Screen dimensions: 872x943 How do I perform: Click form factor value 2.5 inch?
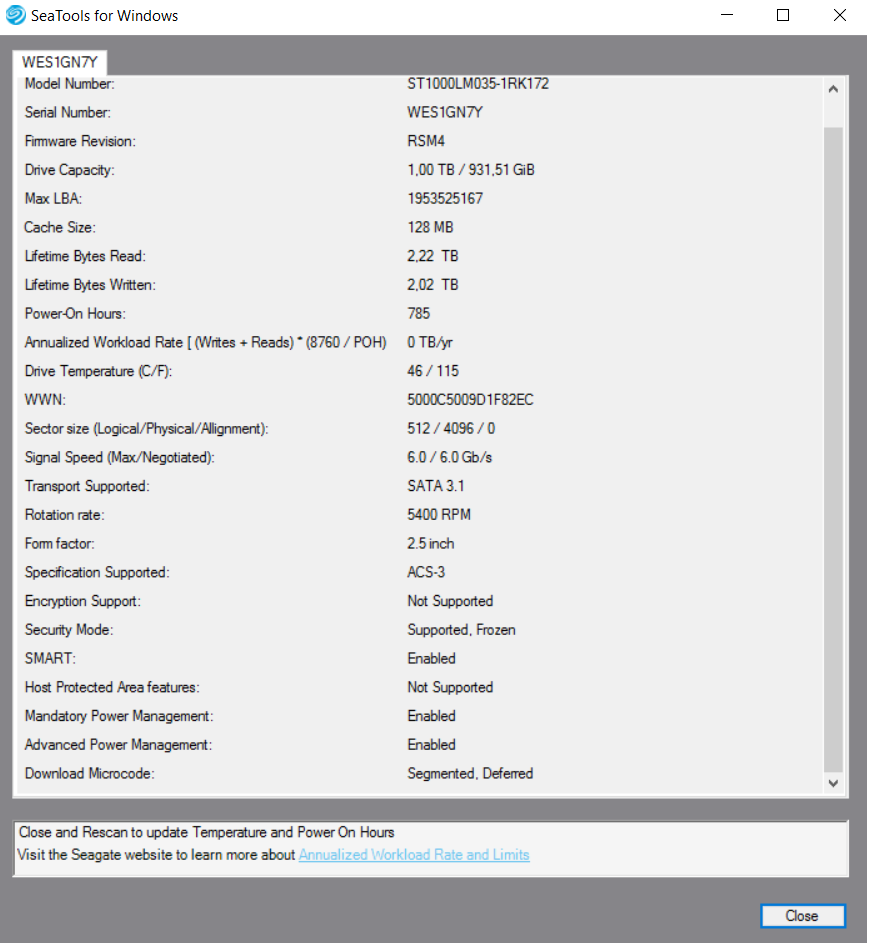431,544
